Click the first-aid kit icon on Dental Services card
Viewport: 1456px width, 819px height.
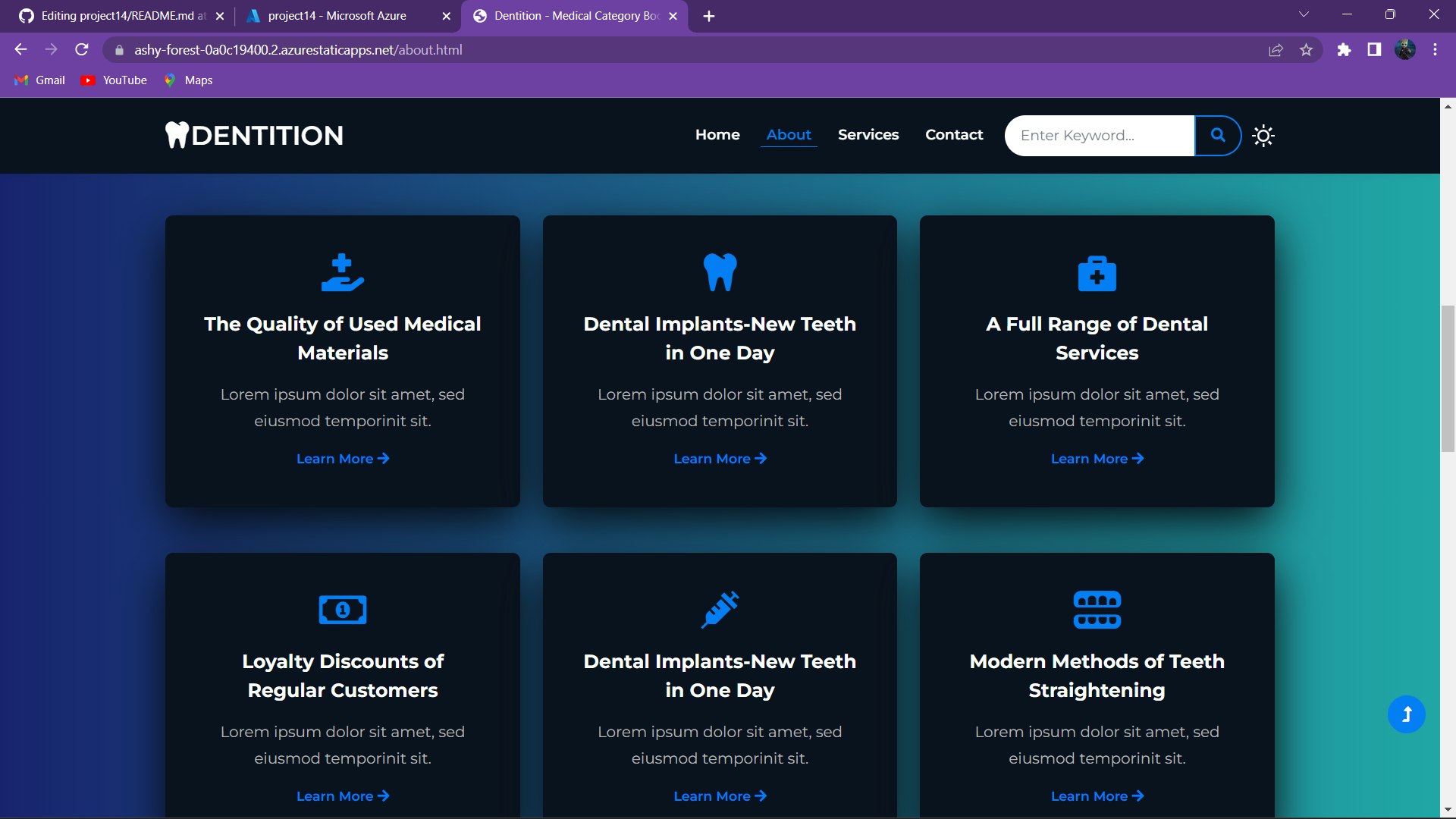pos(1097,273)
